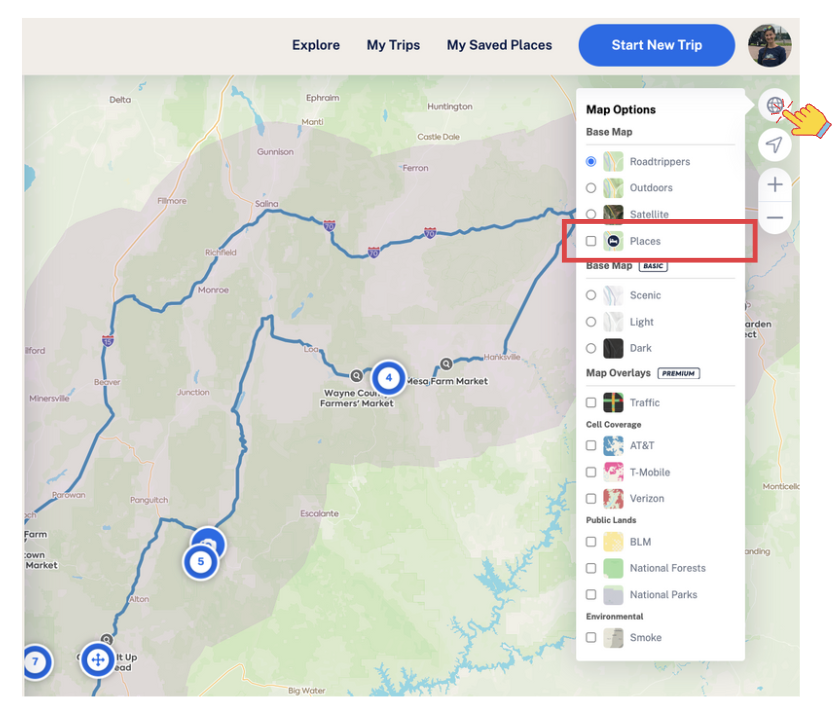Go to My Trips

[393, 45]
